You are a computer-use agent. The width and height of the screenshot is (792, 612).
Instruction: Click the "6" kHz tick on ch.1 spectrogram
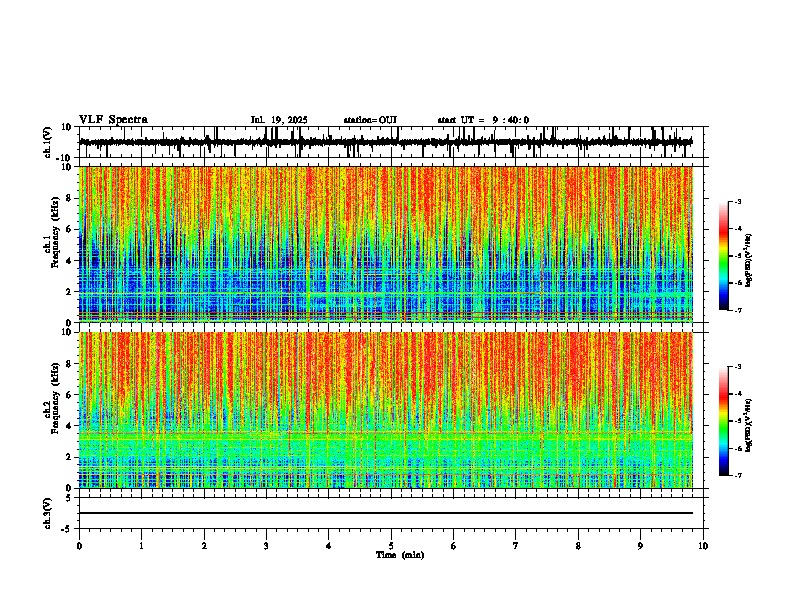[69, 230]
